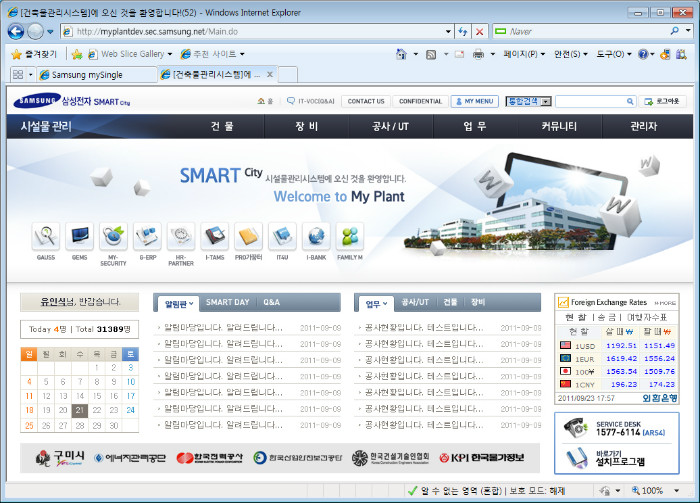The height and width of the screenshot is (503, 700).
Task: Open the 구미시 partner banner
Action: 61,457
